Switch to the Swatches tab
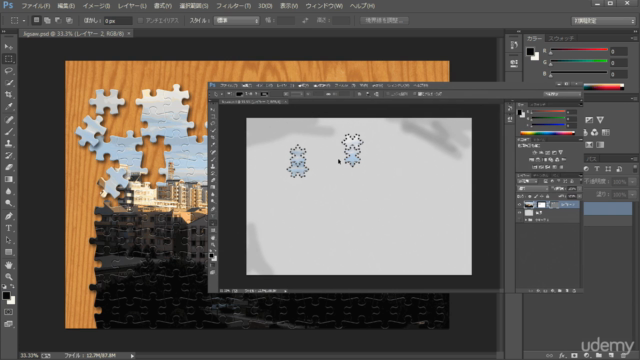 click(x=561, y=38)
